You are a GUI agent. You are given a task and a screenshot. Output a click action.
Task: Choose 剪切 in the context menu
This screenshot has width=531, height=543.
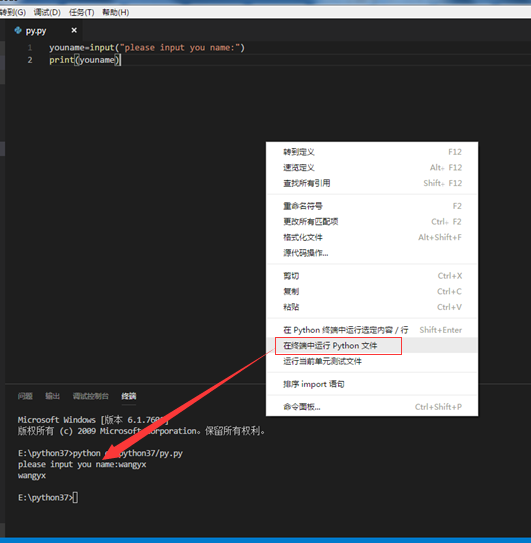coord(372,276)
